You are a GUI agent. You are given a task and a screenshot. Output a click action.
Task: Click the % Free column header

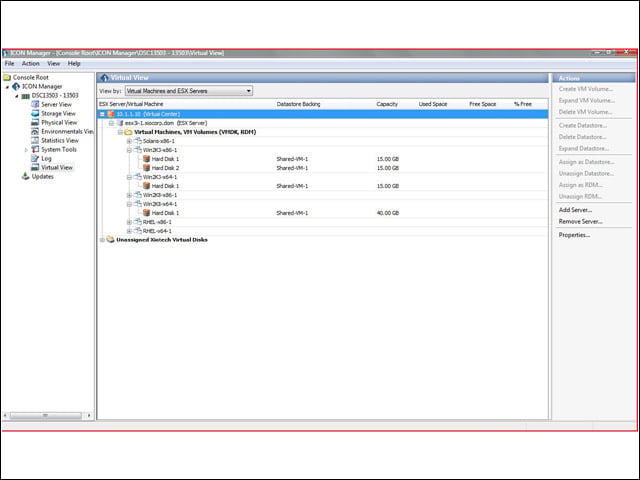pyautogui.click(x=523, y=104)
